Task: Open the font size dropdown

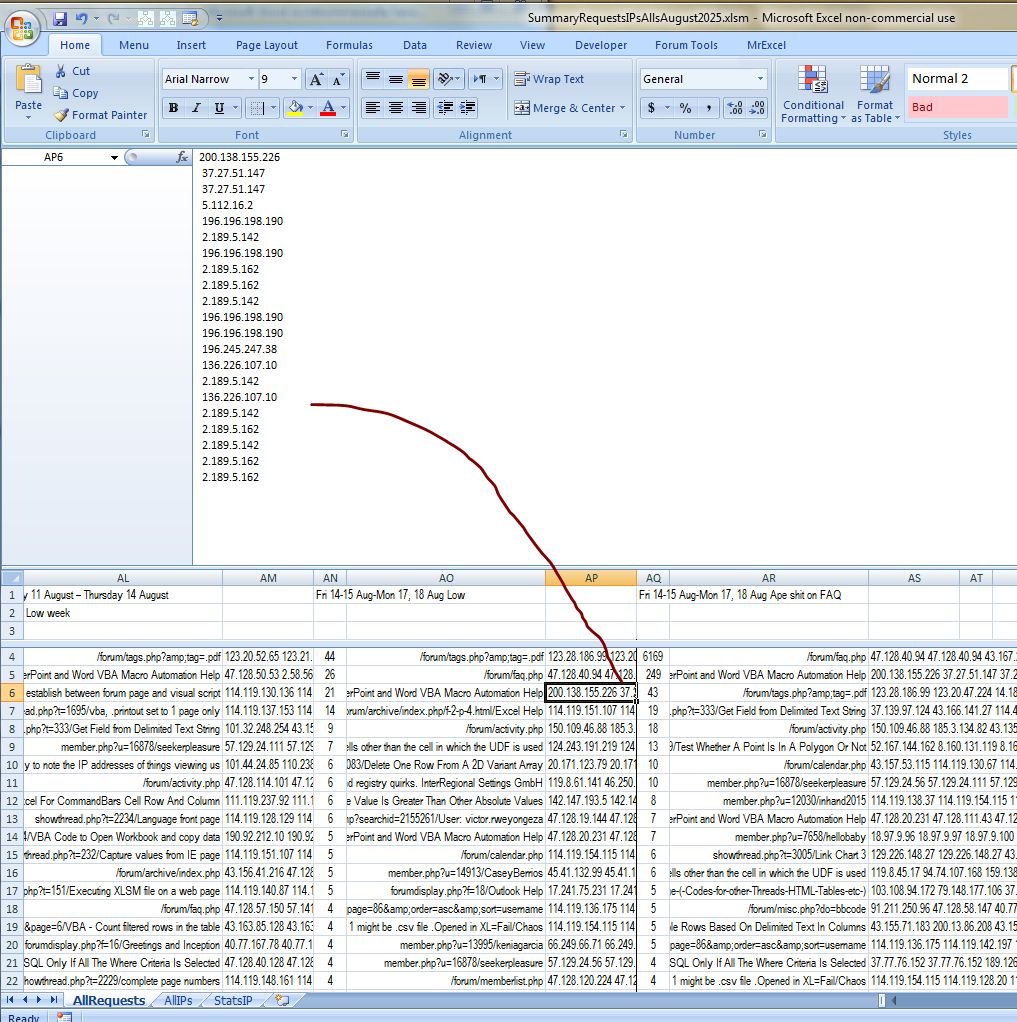Action: 294,79
